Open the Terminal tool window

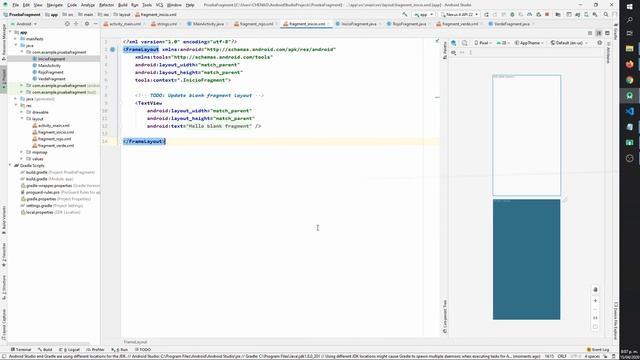pyautogui.click(x=21, y=350)
